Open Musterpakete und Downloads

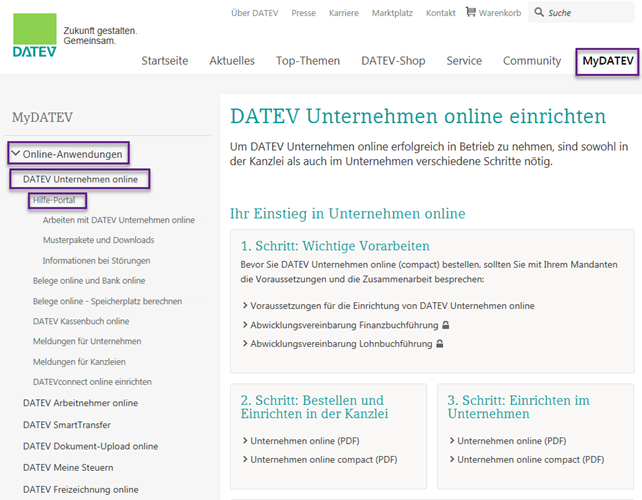click(x=98, y=240)
